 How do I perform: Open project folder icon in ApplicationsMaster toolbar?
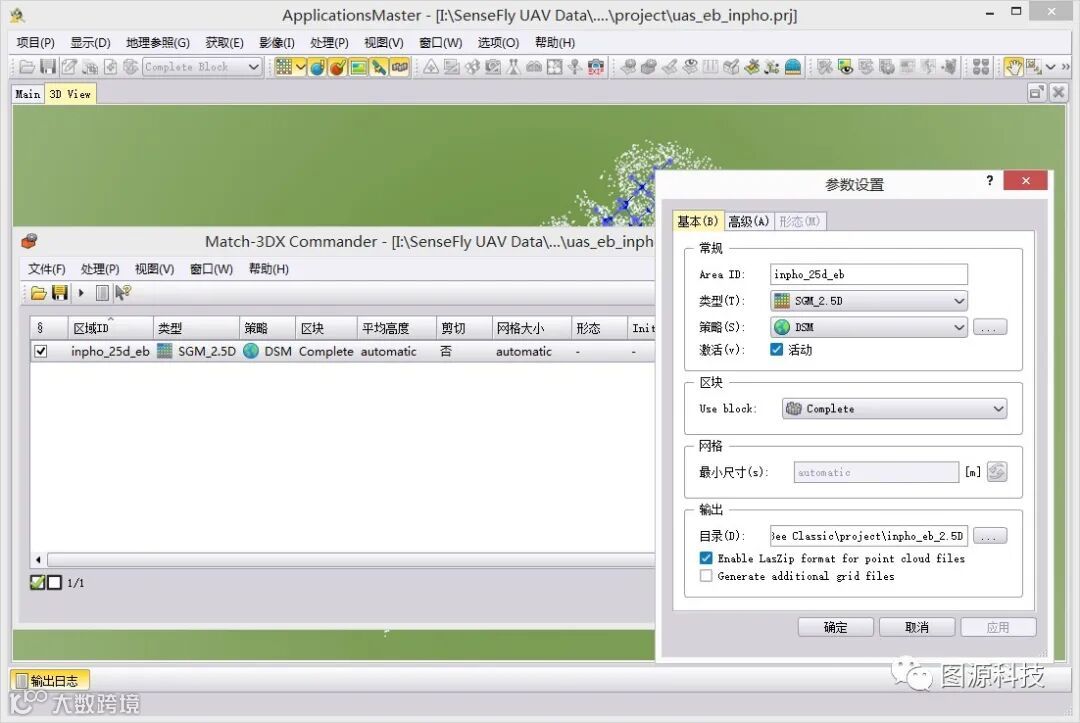click(27, 67)
